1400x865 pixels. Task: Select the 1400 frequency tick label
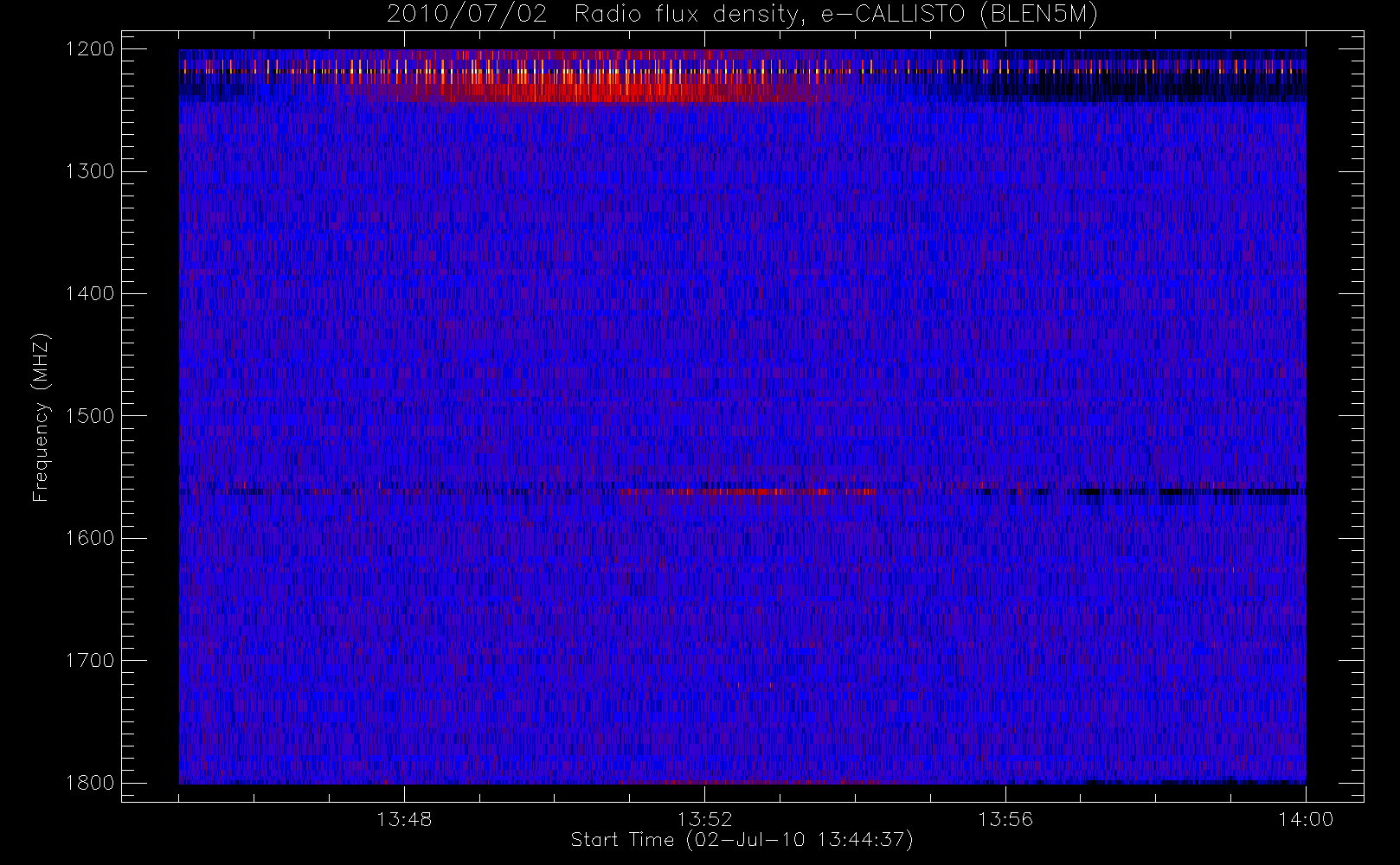click(x=91, y=294)
